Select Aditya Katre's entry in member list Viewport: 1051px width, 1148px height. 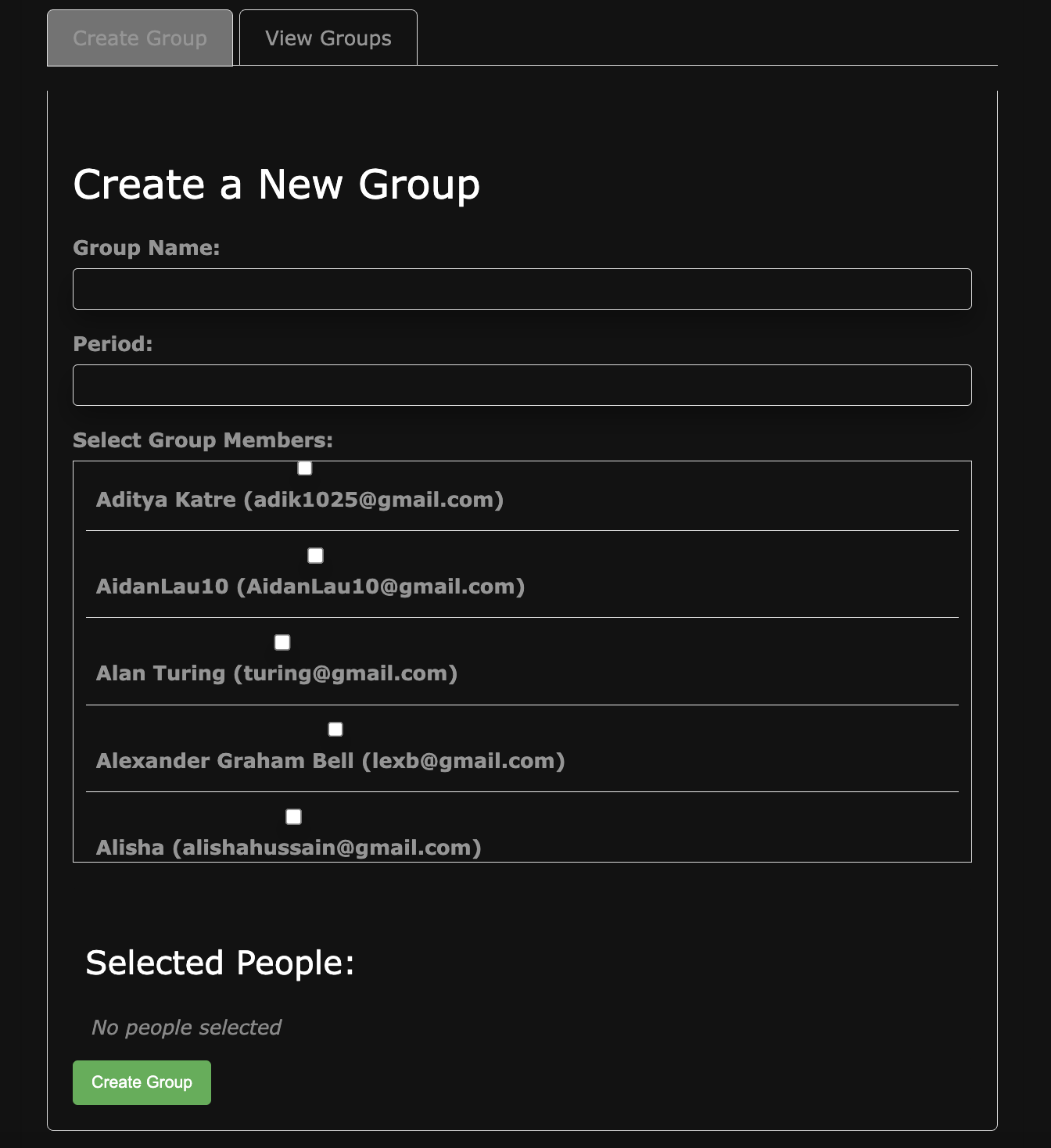click(300, 500)
